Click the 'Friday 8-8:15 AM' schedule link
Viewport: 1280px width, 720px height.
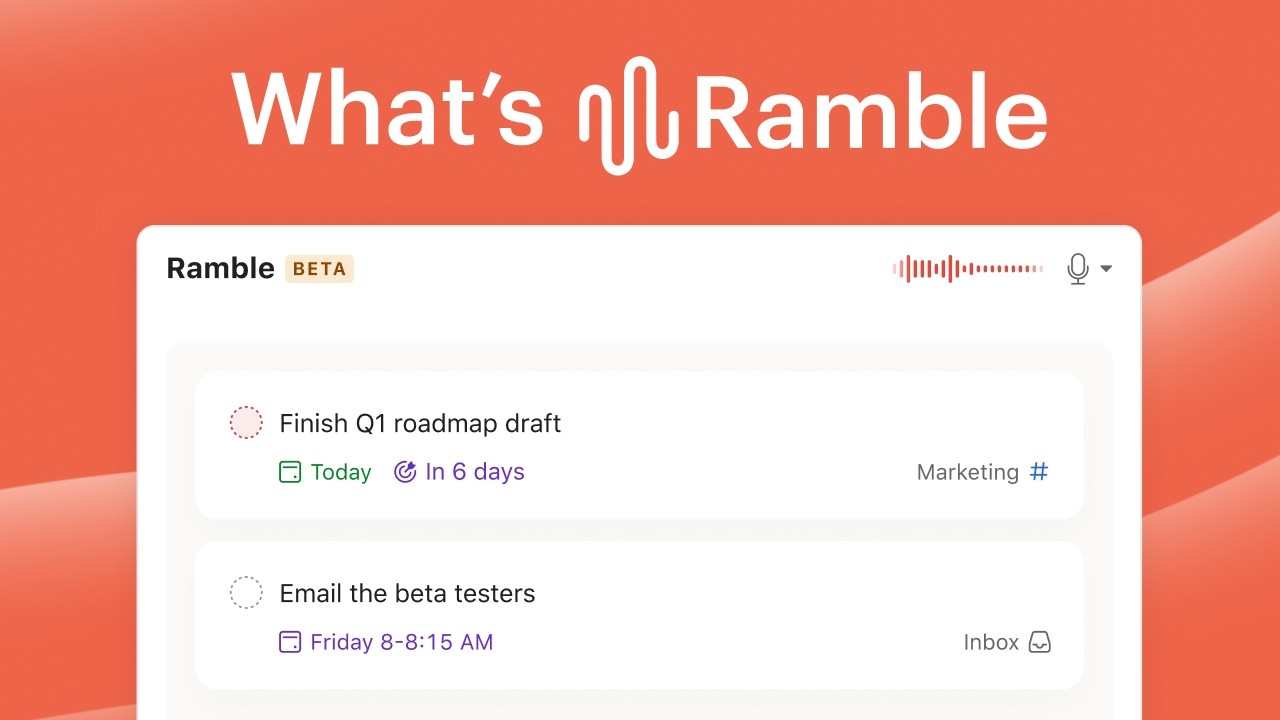pos(404,641)
